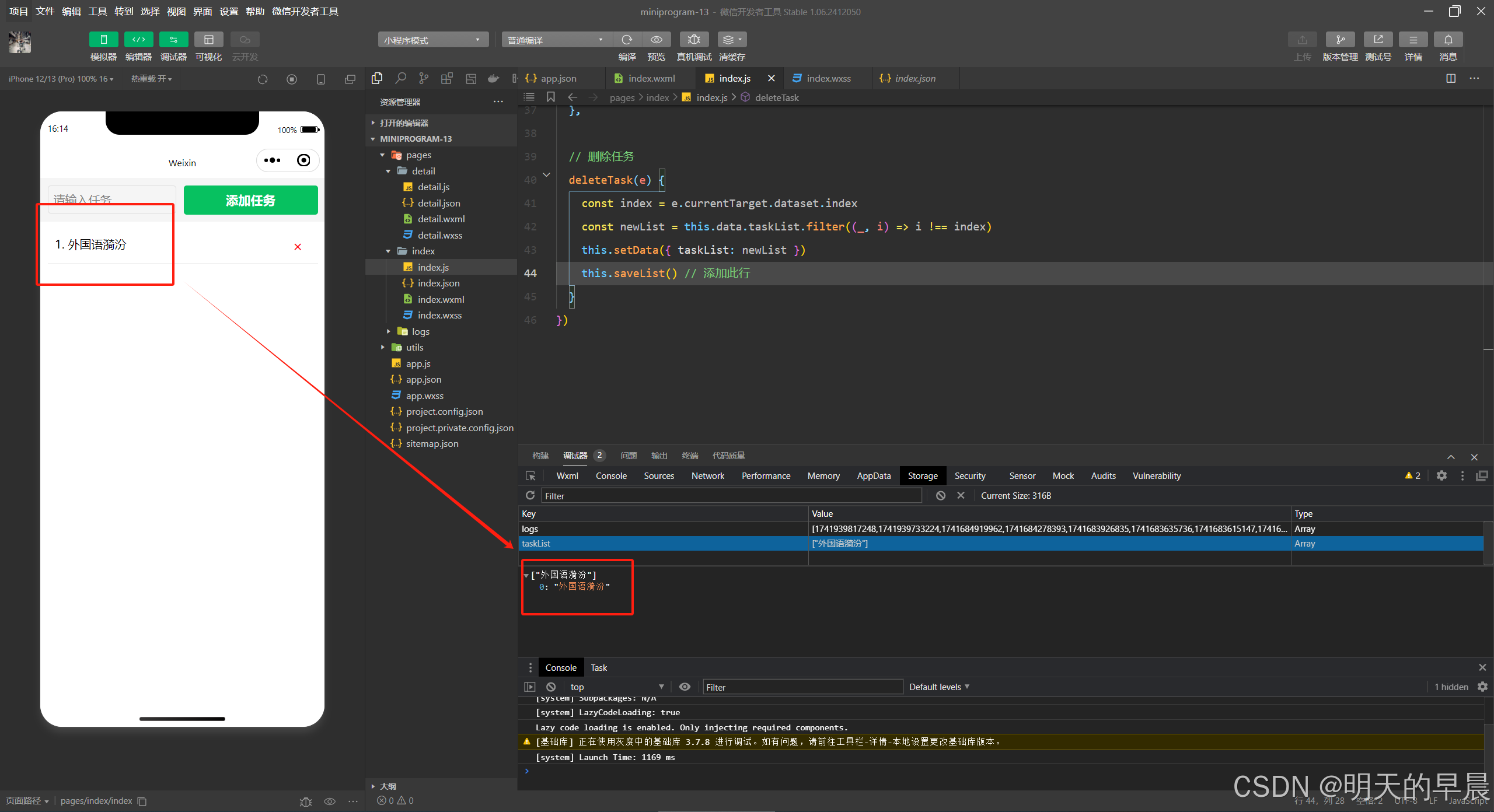Click the red delete X beside the task

point(298,247)
